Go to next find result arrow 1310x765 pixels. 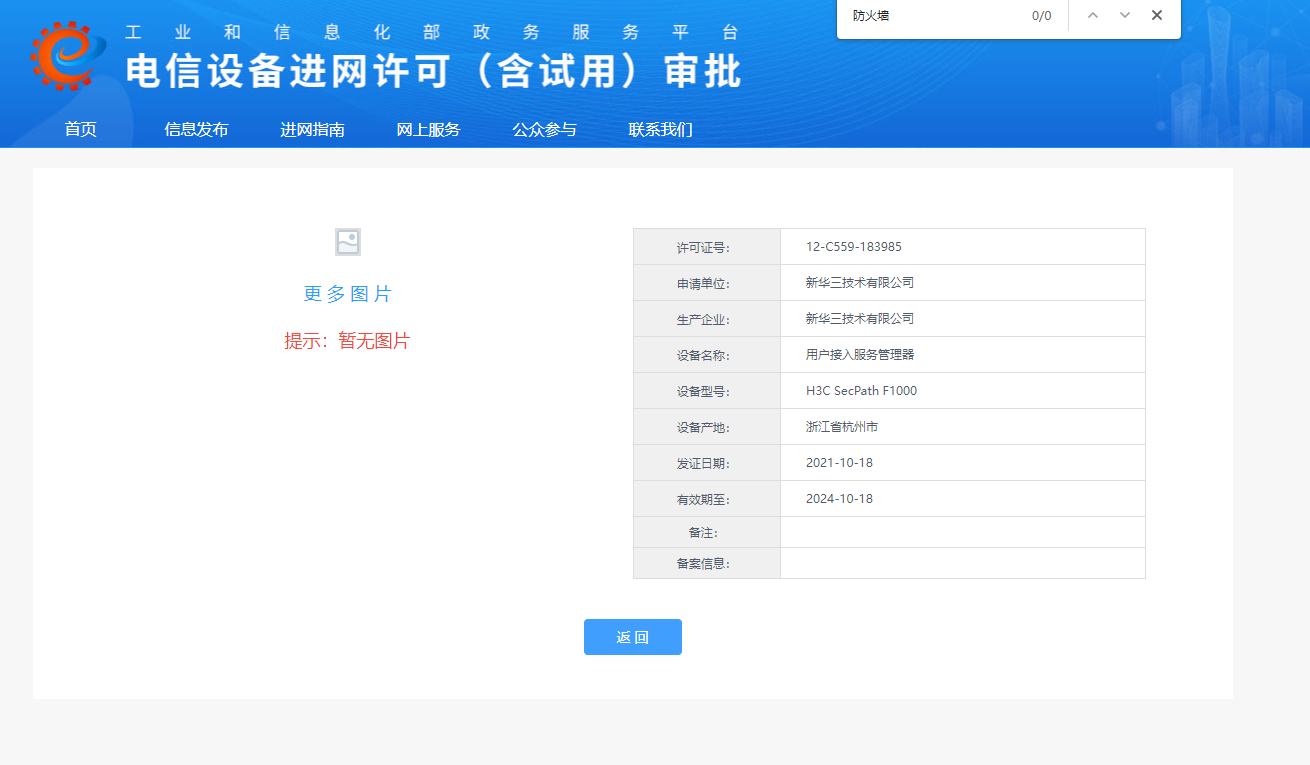click(x=1125, y=15)
